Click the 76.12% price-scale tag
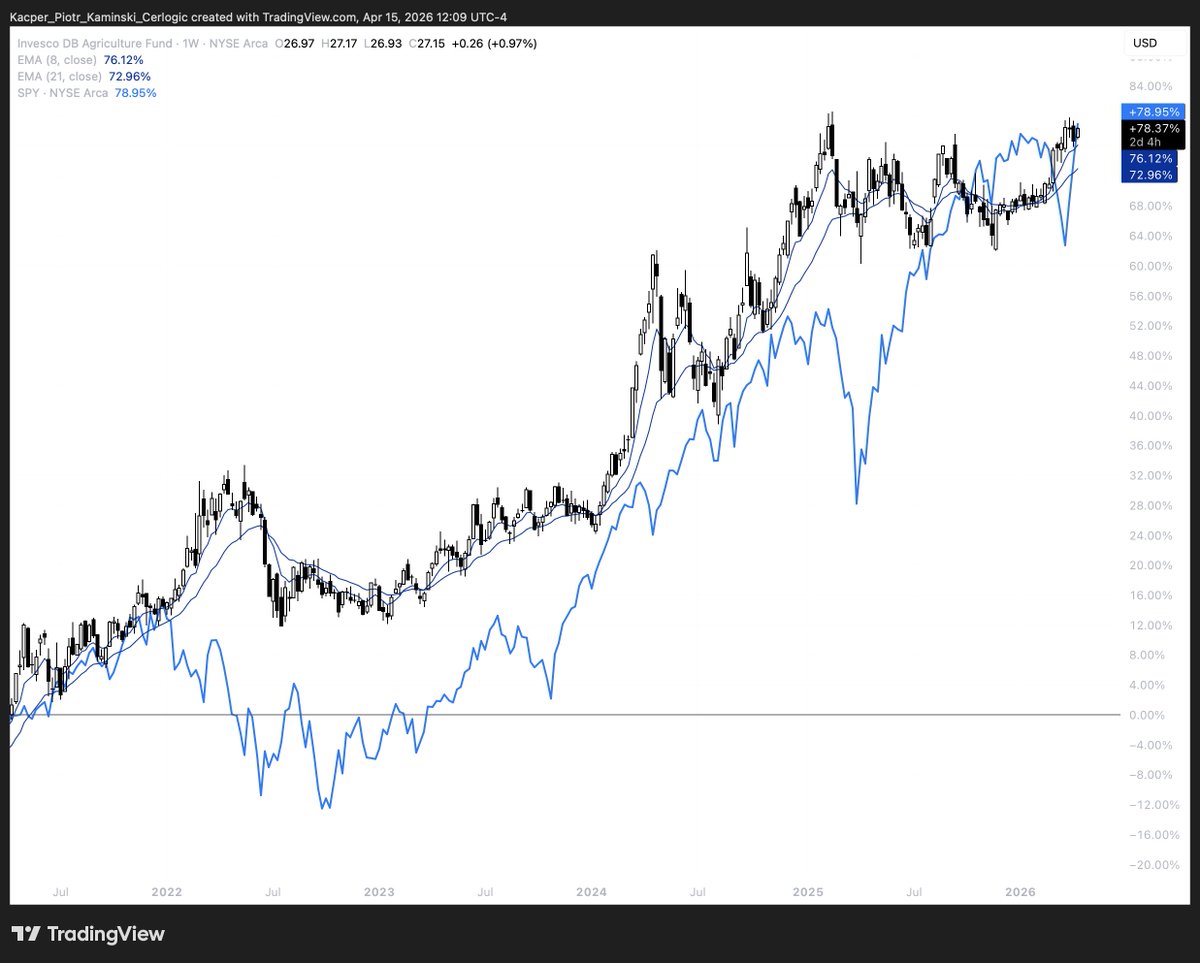Image resolution: width=1200 pixels, height=963 pixels. pyautogui.click(x=1150, y=159)
